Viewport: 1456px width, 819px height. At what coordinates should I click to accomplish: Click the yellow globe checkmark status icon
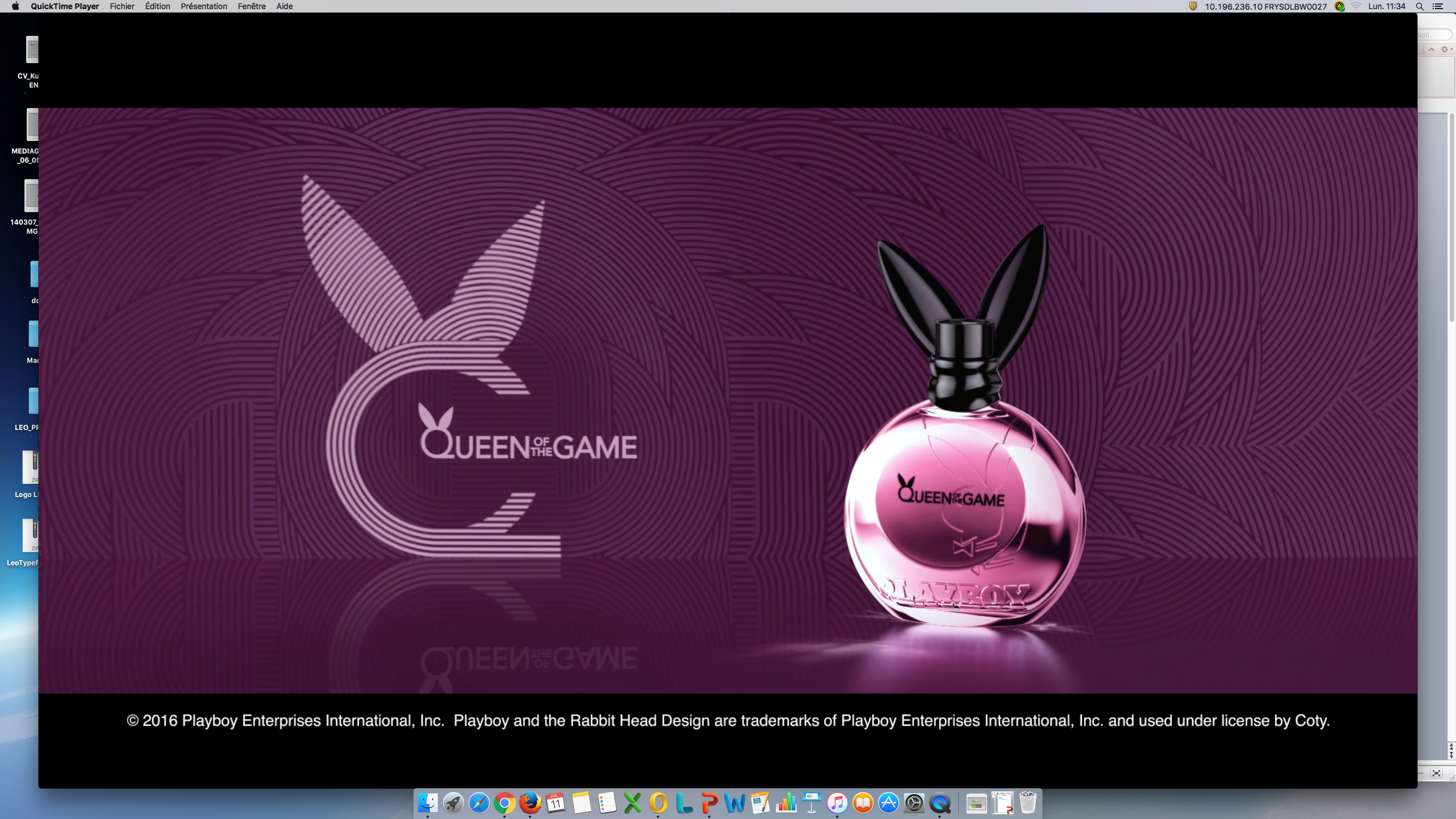point(1339,6)
